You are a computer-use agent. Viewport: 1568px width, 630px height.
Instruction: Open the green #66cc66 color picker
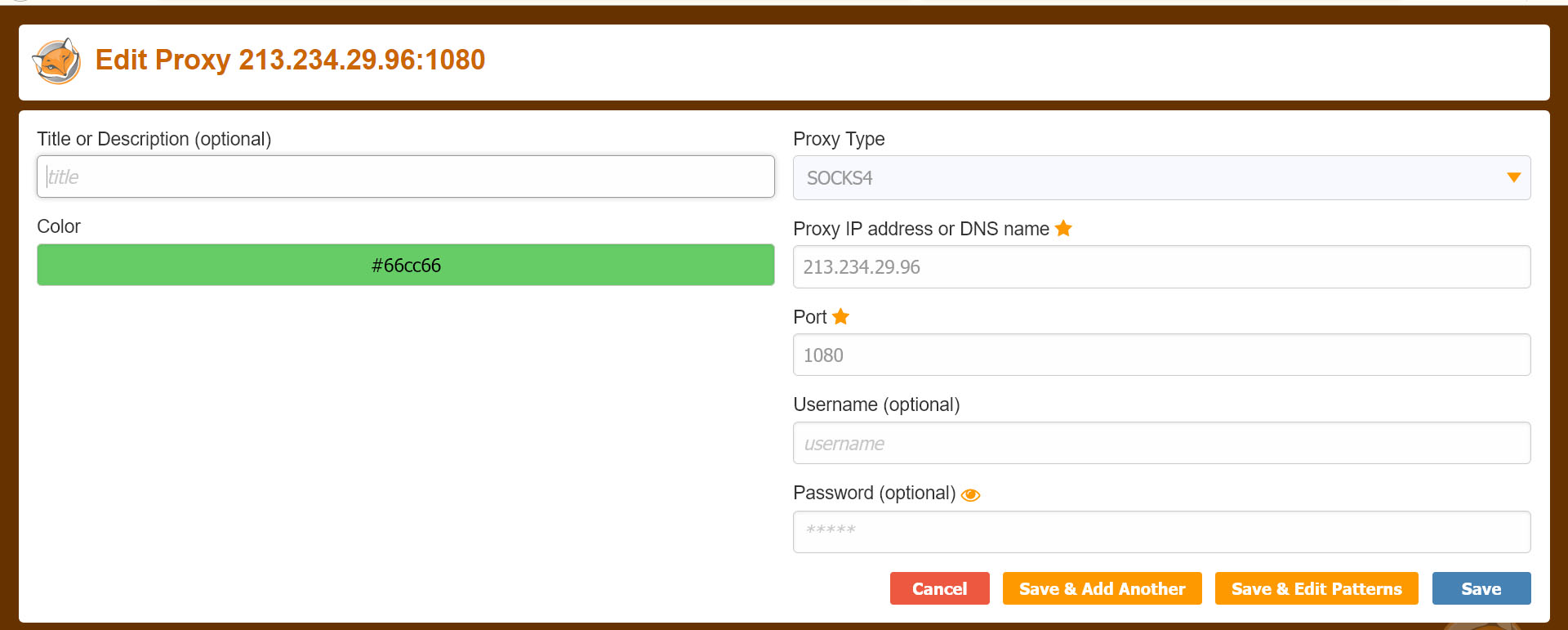pos(405,265)
